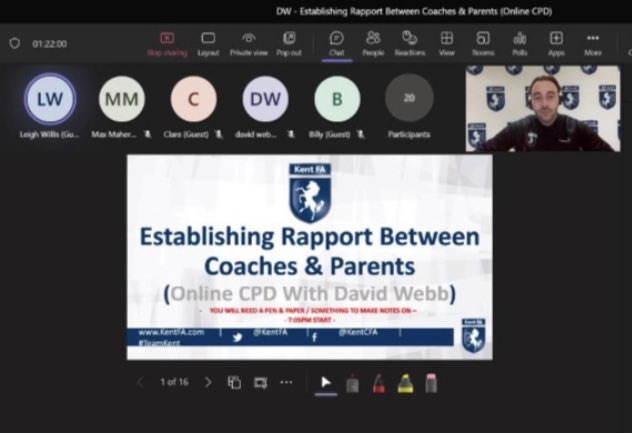The height and width of the screenshot is (434, 632).
Task: Open the slide grid view icon
Action: 234,382
